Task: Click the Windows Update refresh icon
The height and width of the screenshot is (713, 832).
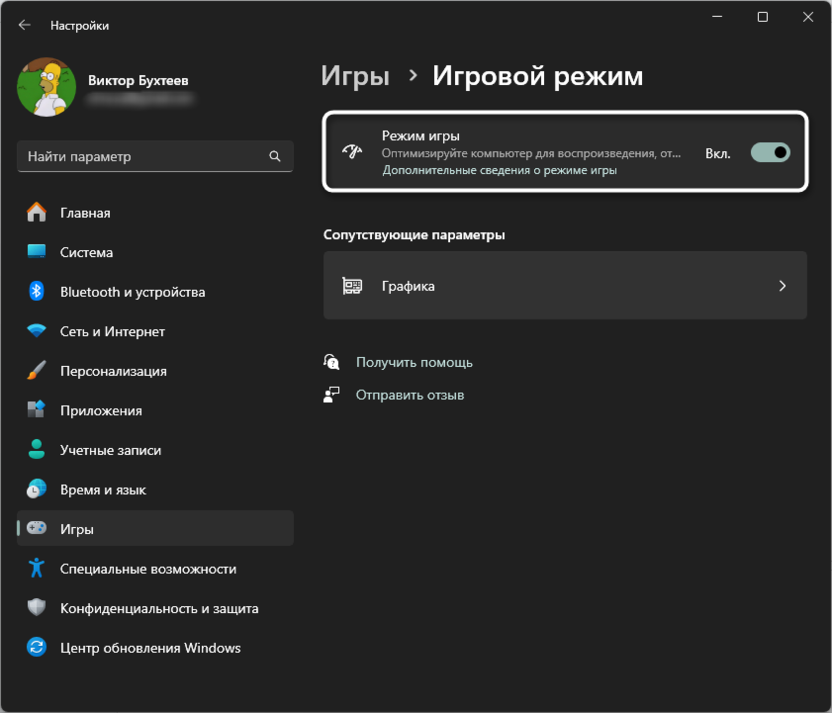Action: [37, 647]
